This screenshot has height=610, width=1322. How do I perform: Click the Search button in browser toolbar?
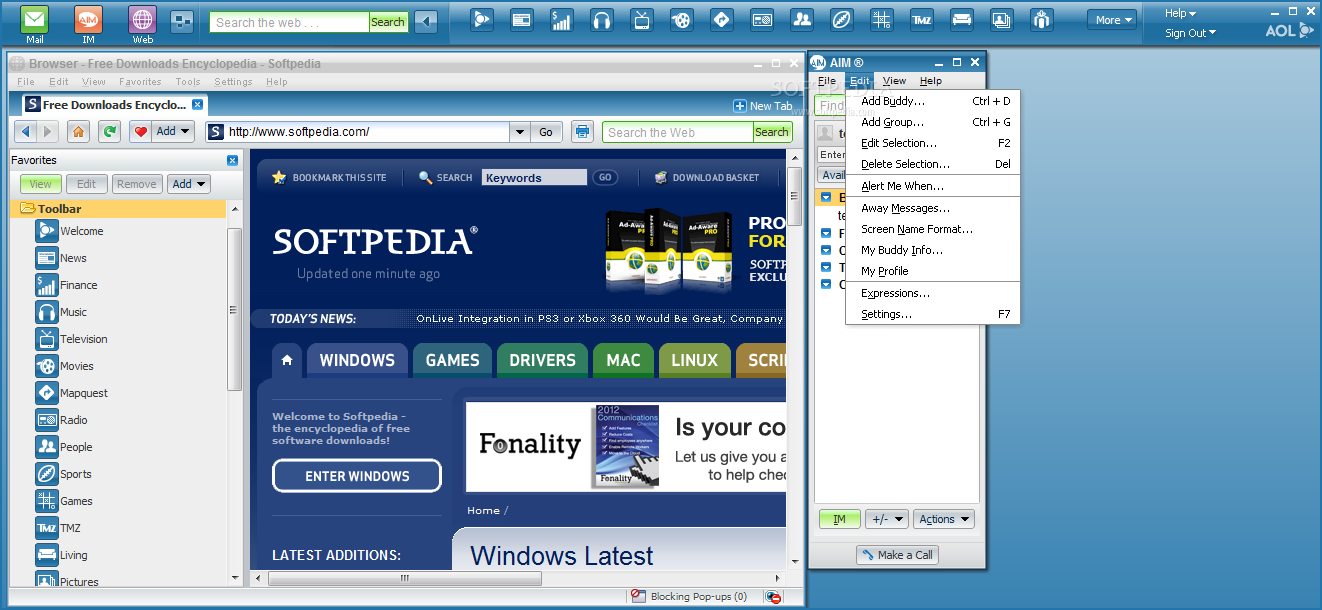(772, 132)
